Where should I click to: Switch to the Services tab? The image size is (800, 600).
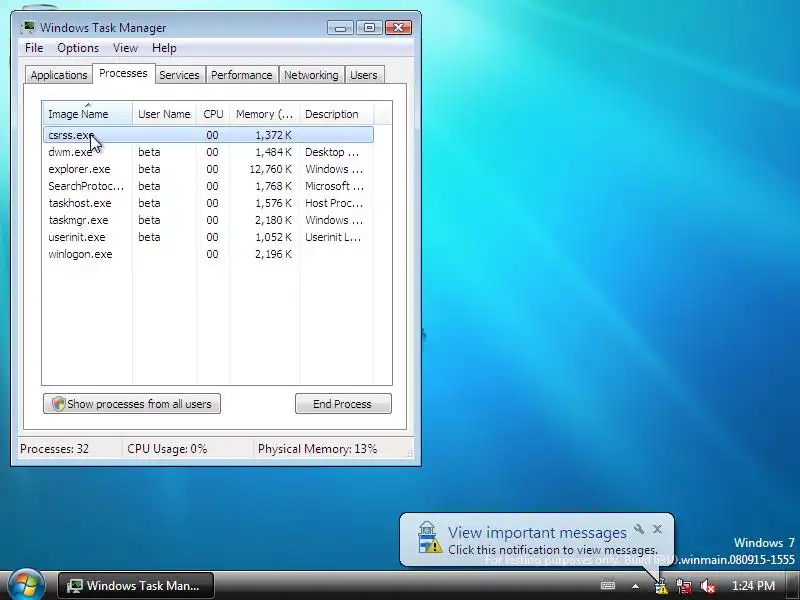pos(179,75)
